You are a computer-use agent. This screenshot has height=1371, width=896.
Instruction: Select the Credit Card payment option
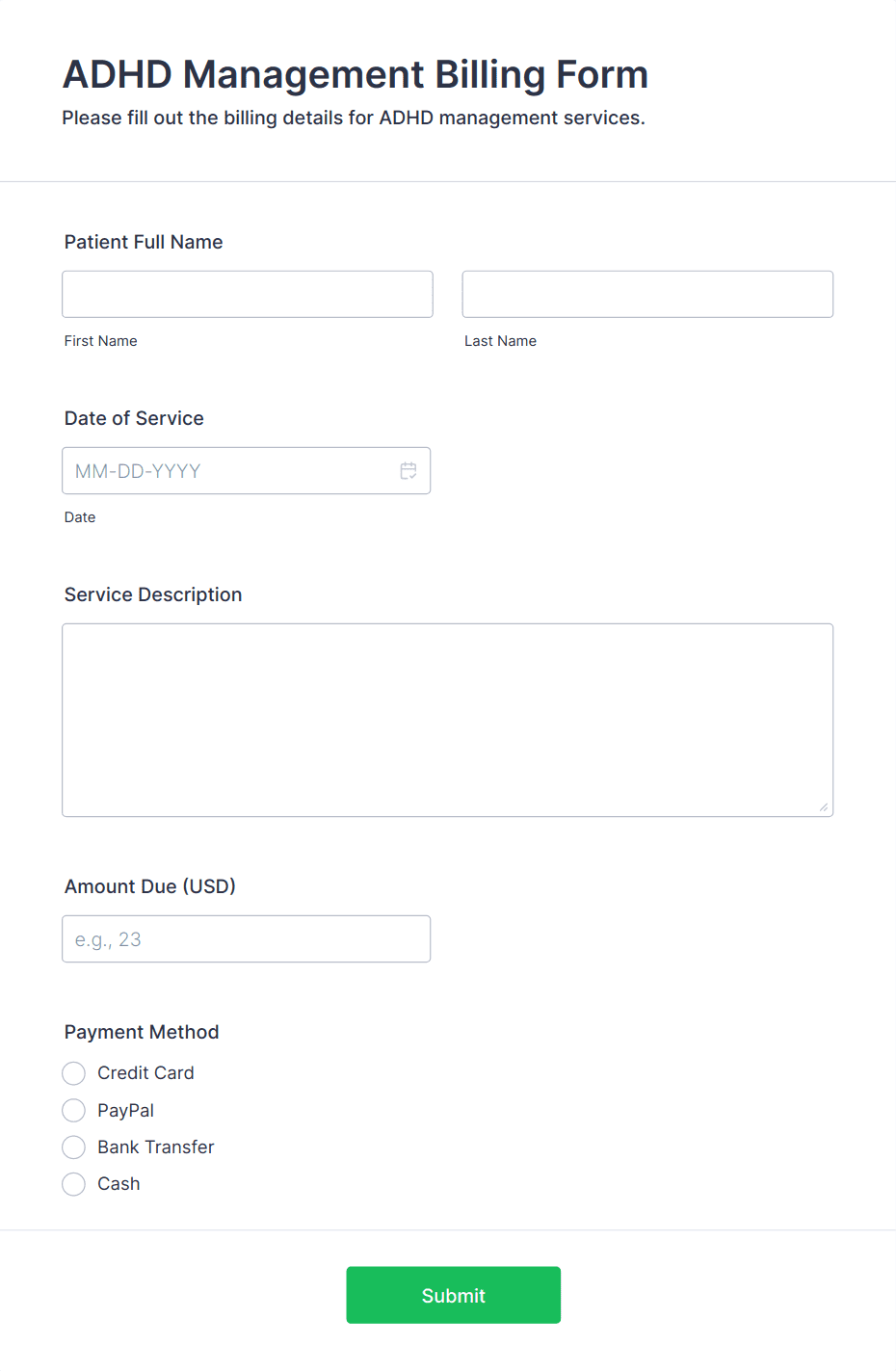(x=73, y=1073)
